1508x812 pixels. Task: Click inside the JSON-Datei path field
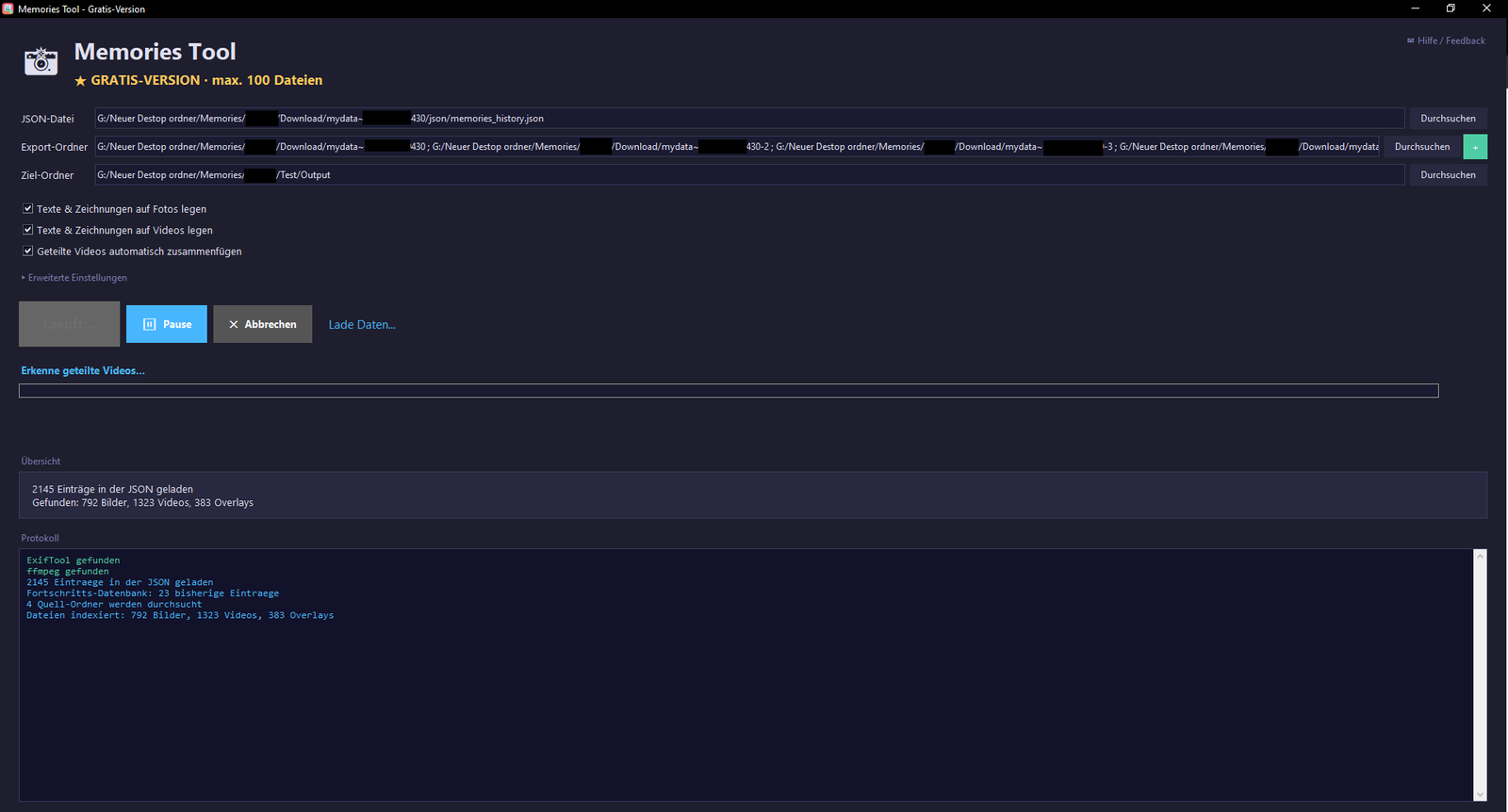pos(749,119)
